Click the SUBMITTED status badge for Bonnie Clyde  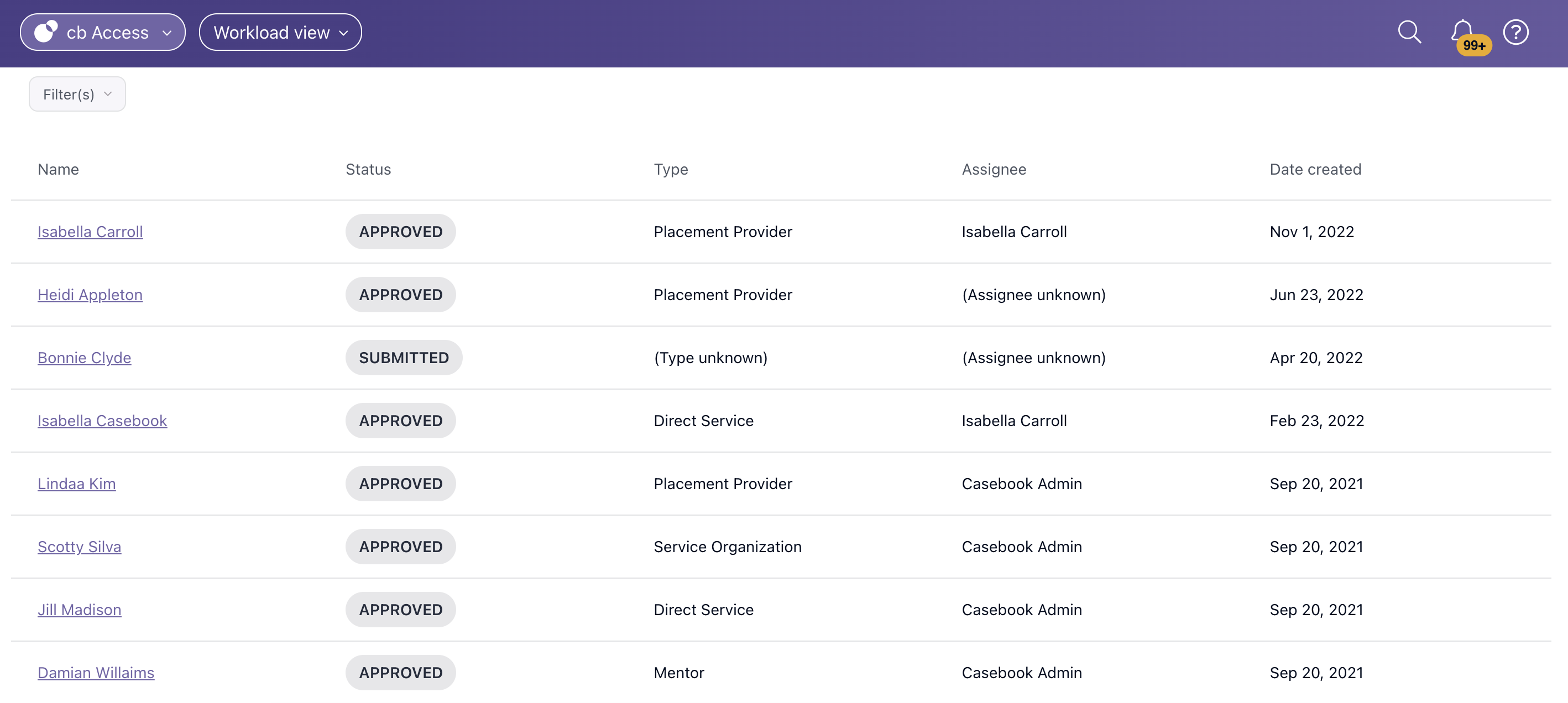click(404, 358)
